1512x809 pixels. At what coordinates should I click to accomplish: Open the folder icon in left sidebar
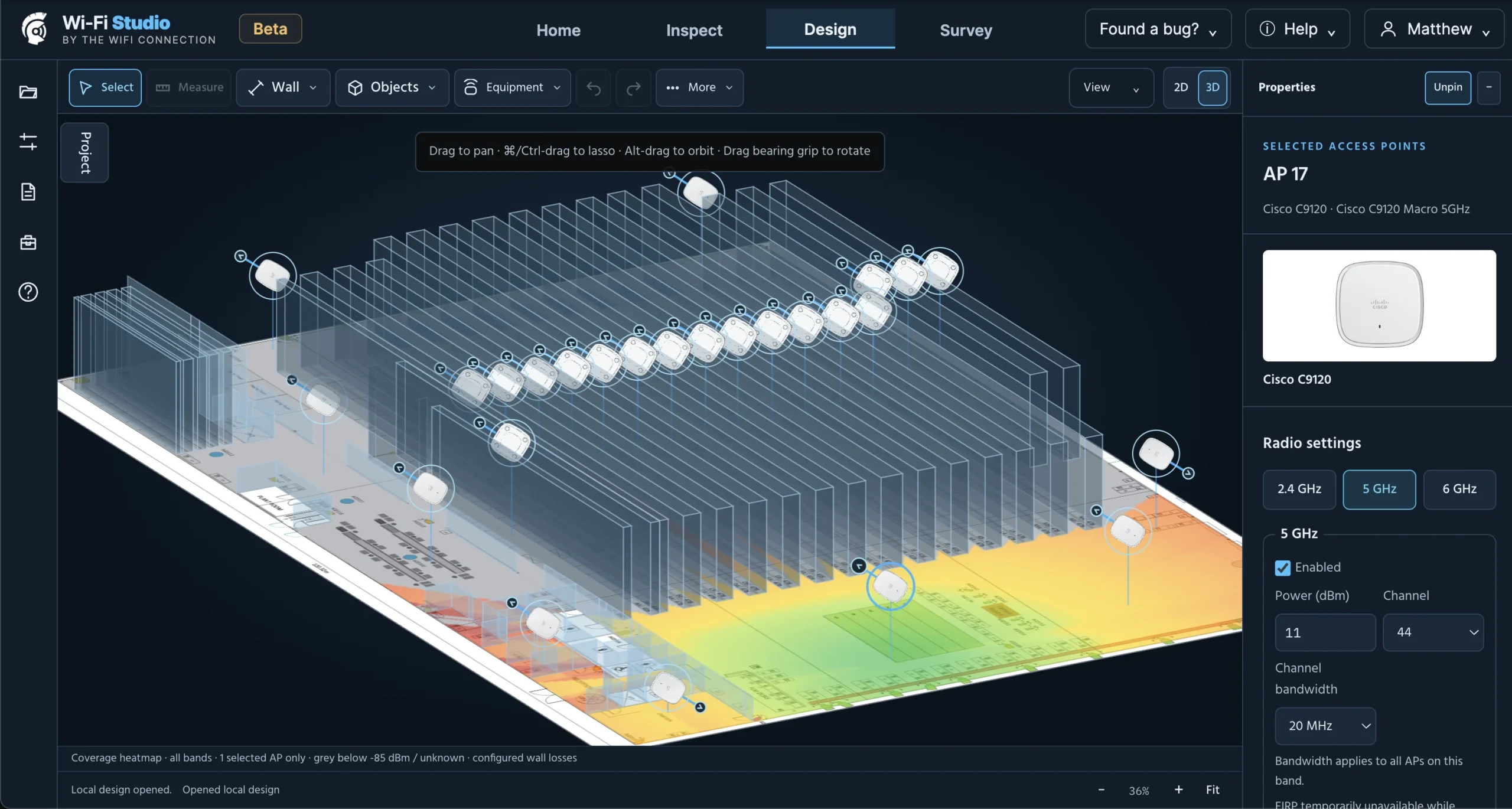28,92
